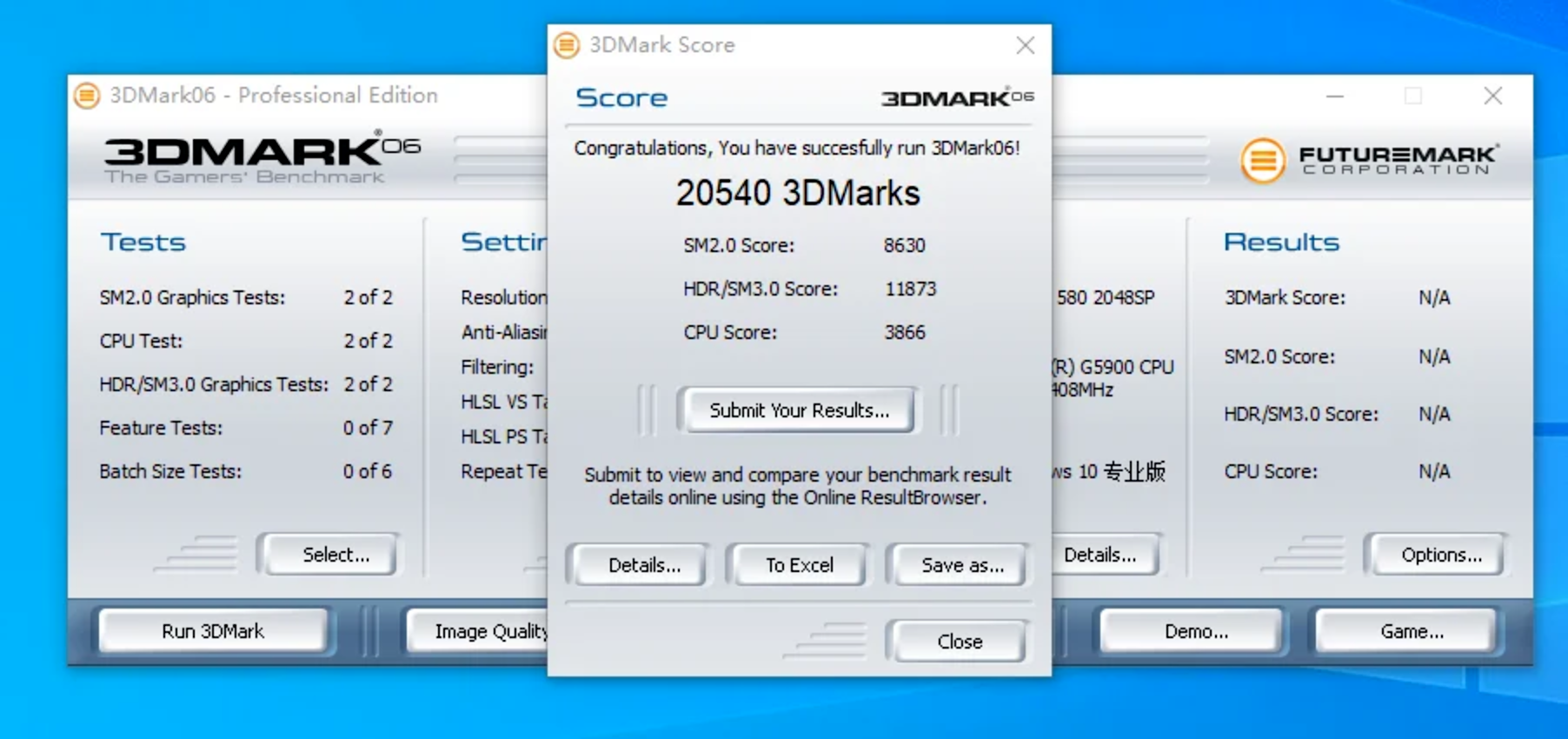Click the Futuremark Corporation logo icon
The width and height of the screenshot is (1568, 739).
click(1263, 160)
